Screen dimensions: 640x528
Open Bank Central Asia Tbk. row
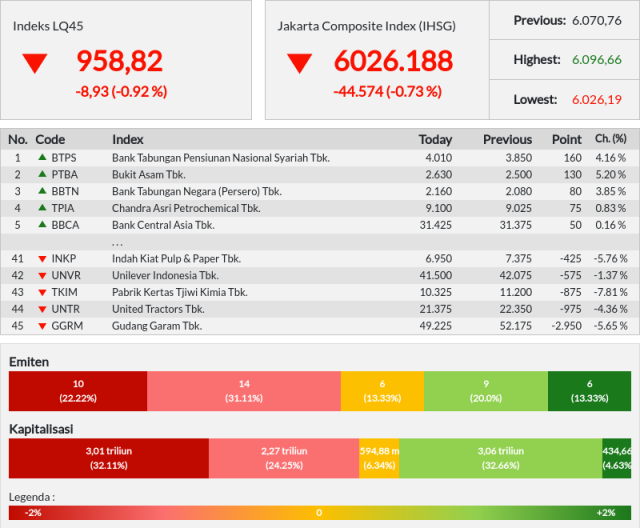320,225
